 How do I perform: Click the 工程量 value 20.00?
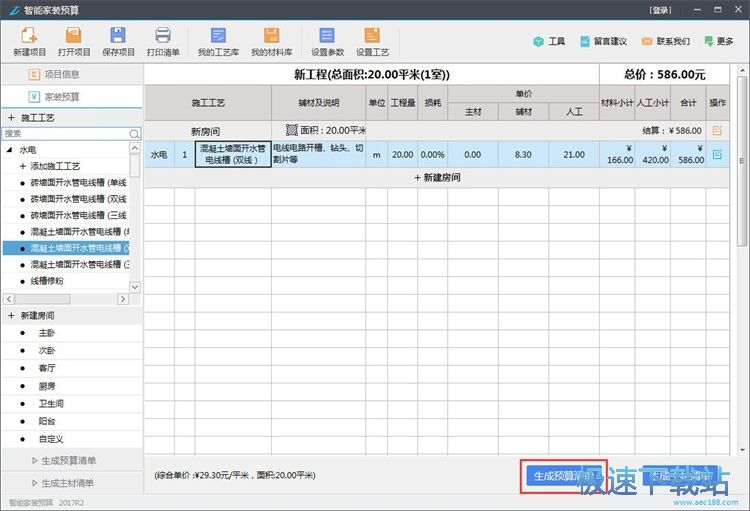point(402,155)
